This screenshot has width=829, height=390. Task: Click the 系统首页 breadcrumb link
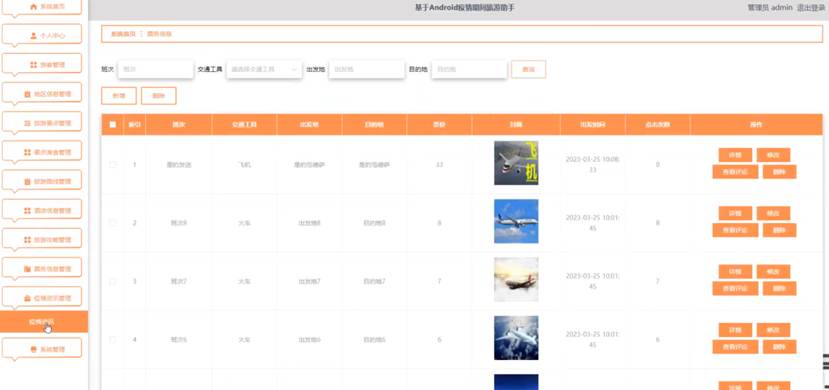click(123, 34)
